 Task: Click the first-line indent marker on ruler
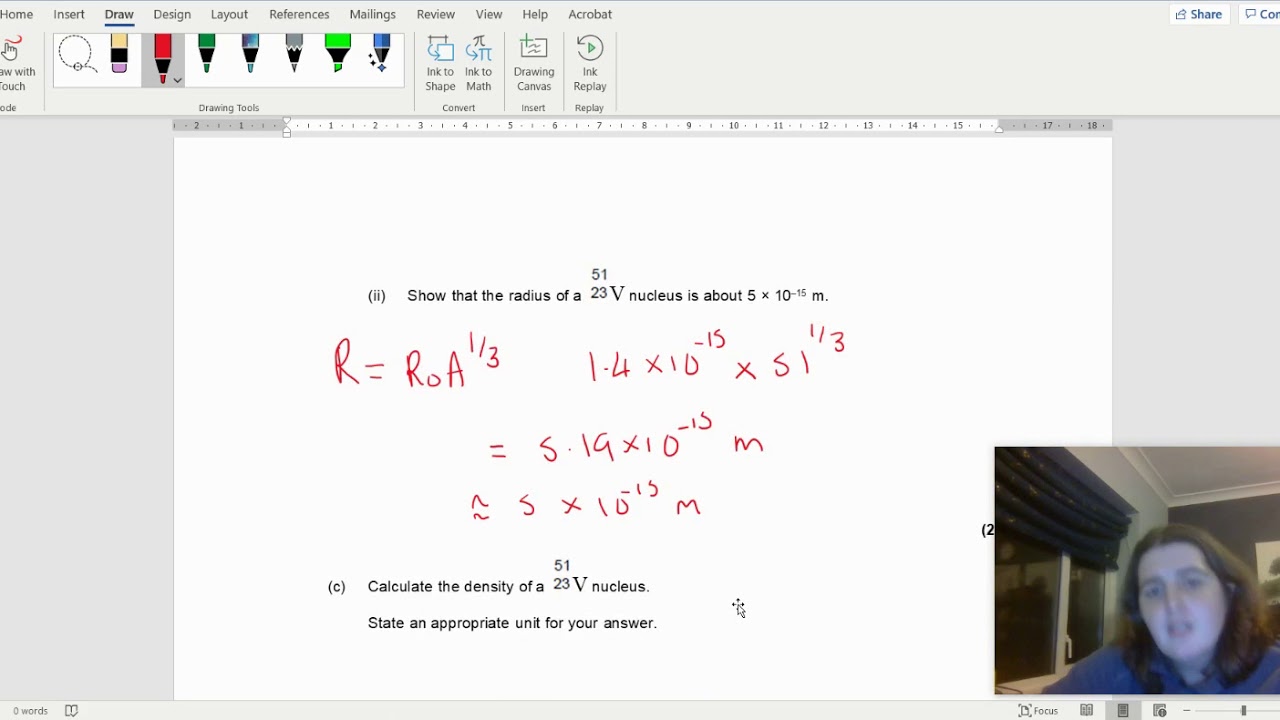tap(287, 121)
